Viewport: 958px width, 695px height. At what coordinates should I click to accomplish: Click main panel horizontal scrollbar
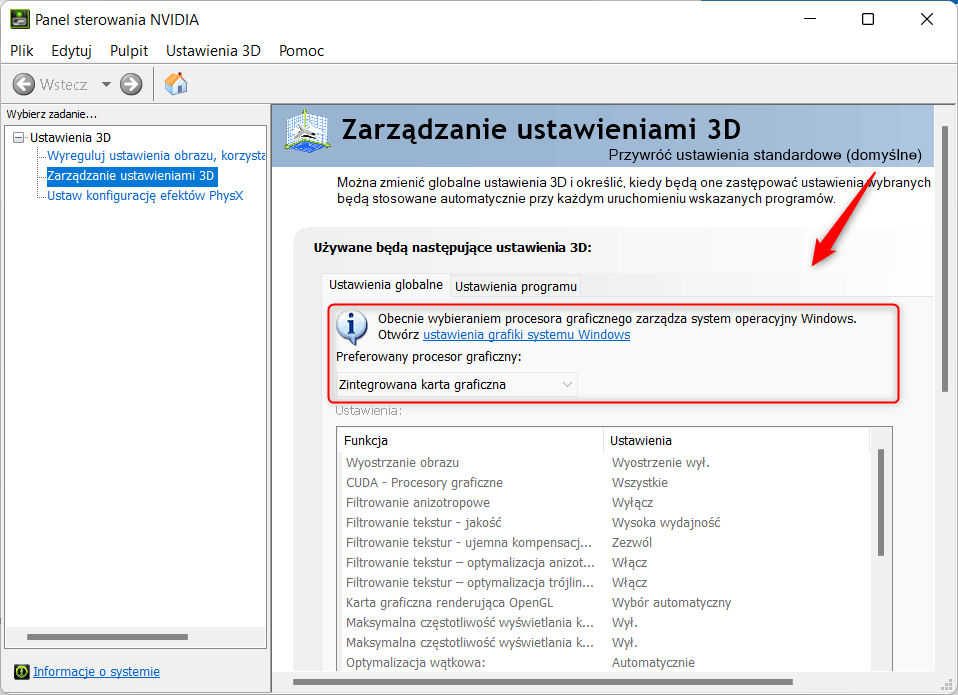tap(543, 682)
